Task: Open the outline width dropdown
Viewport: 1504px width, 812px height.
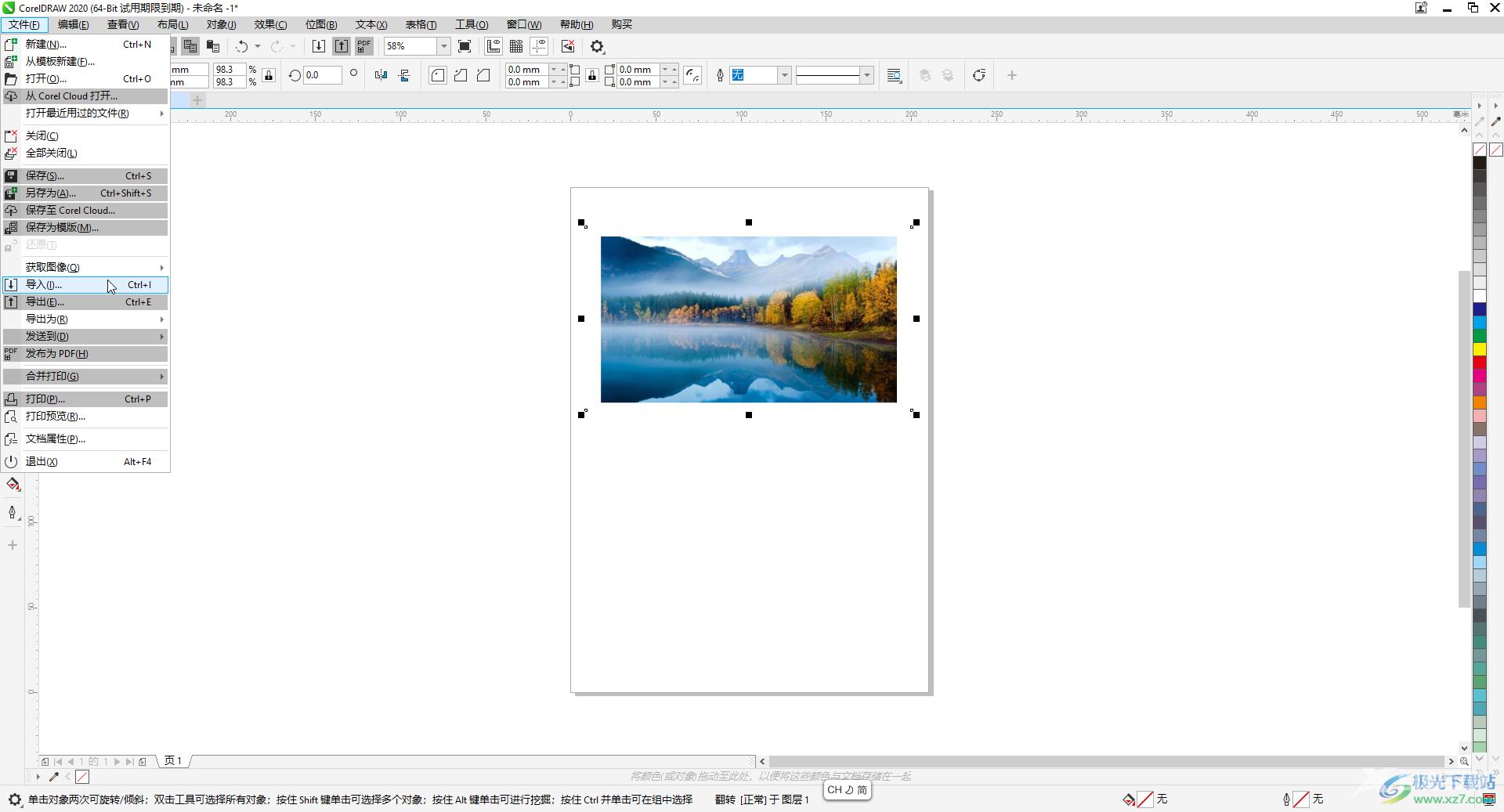Action: 783,75
